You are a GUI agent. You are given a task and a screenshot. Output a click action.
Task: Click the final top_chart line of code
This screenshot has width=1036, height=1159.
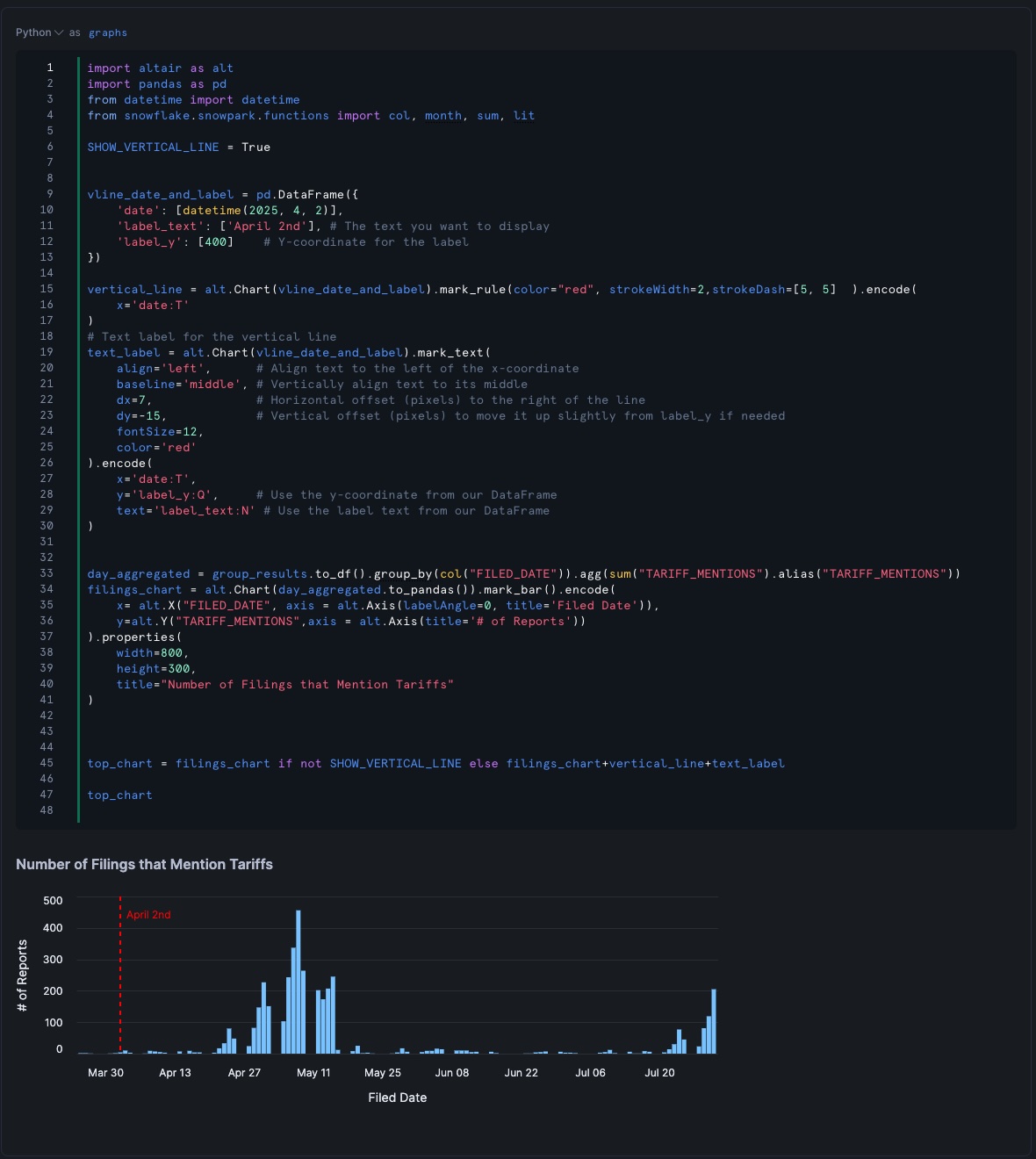(119, 795)
